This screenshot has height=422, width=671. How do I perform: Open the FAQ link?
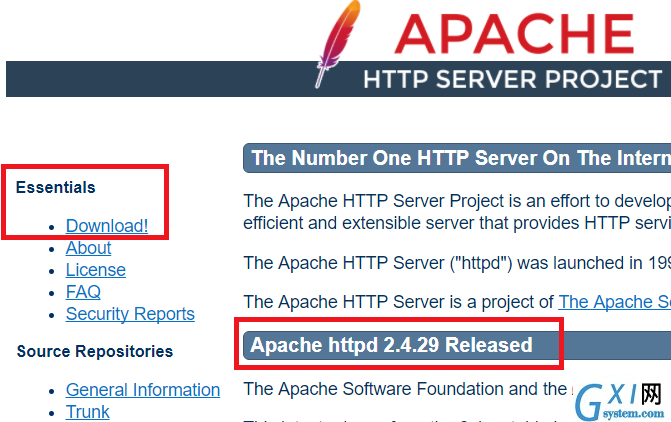tap(83, 292)
